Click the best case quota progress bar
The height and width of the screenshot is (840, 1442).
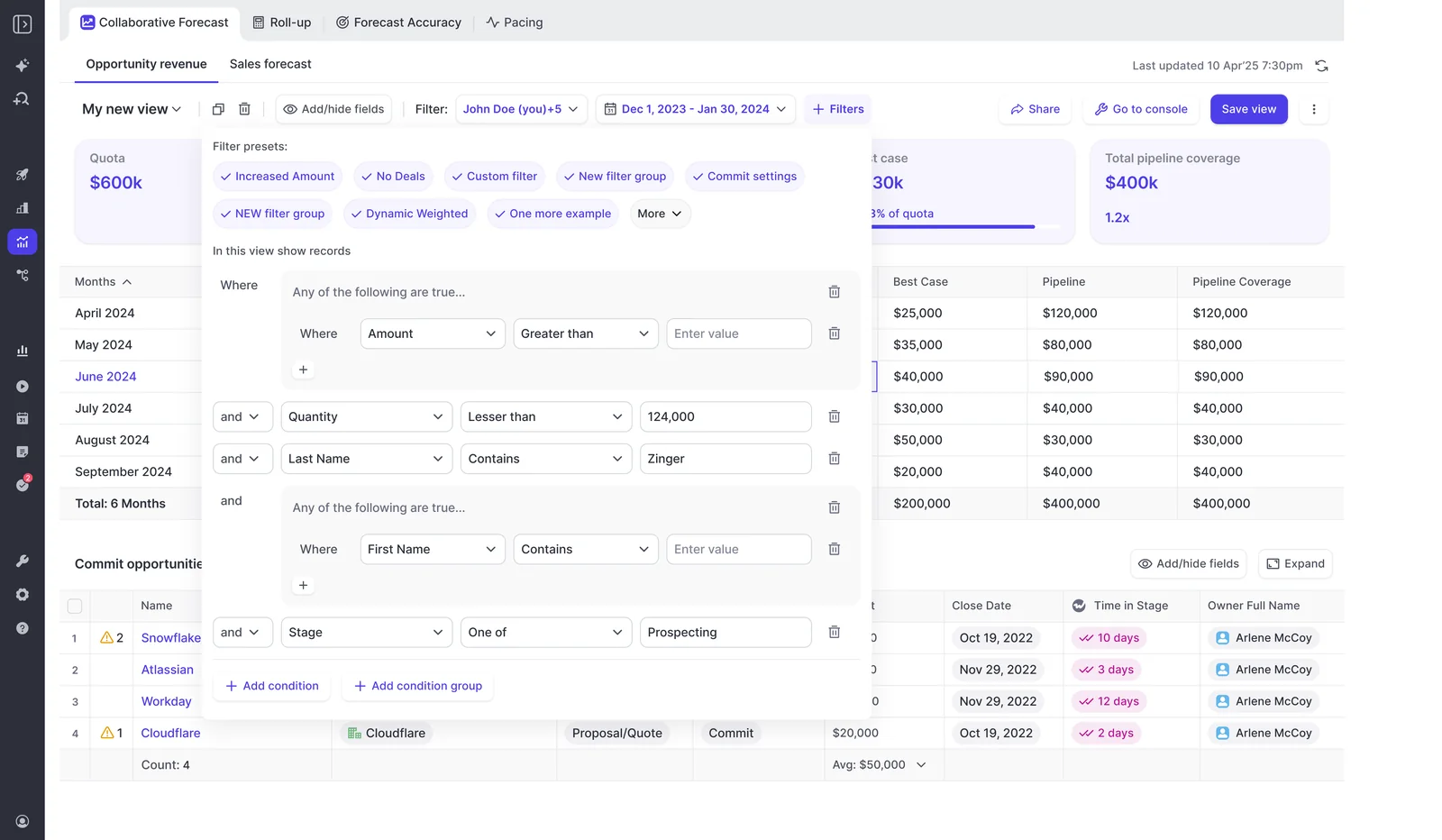(x=966, y=227)
